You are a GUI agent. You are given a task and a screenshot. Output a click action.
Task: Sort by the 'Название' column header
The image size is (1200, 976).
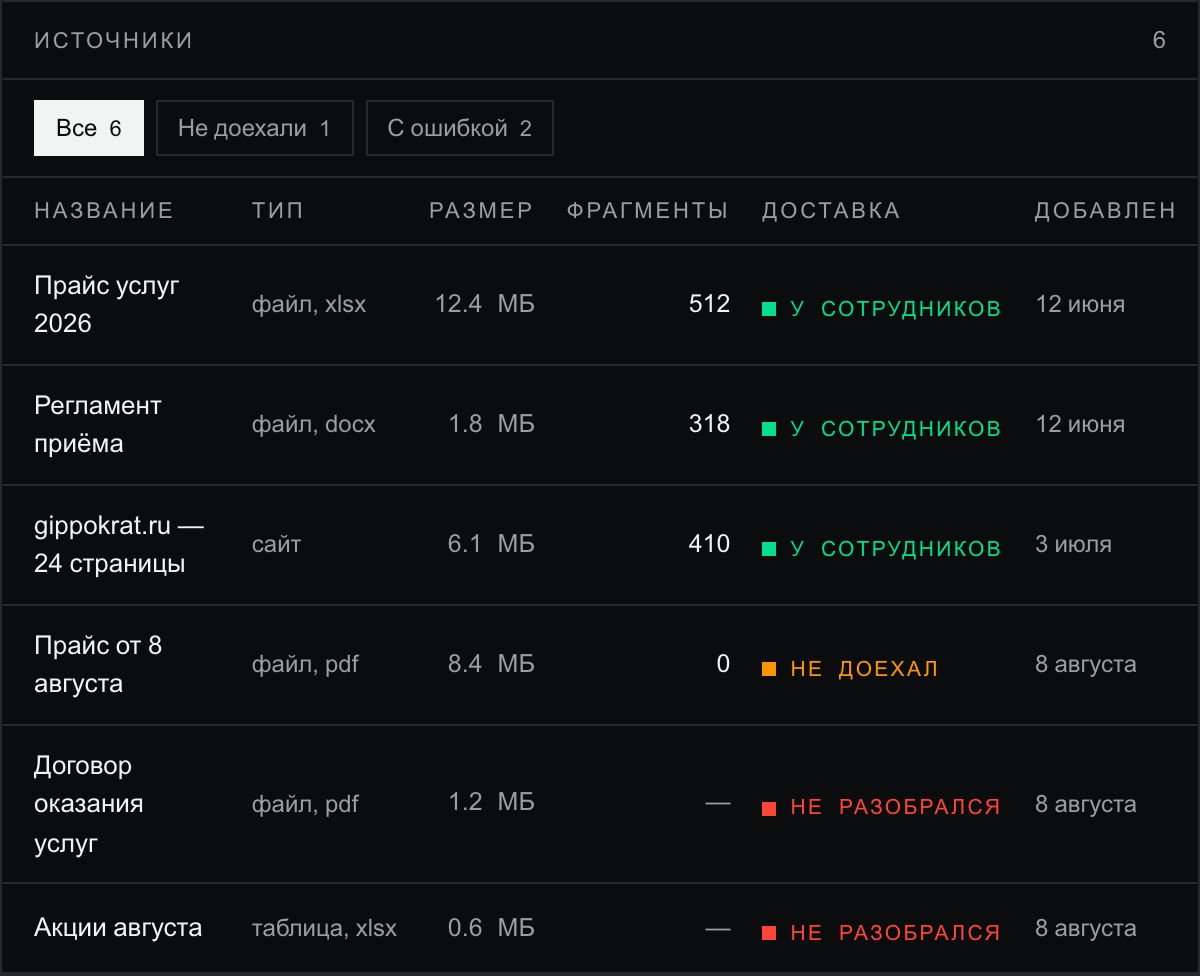coord(104,211)
